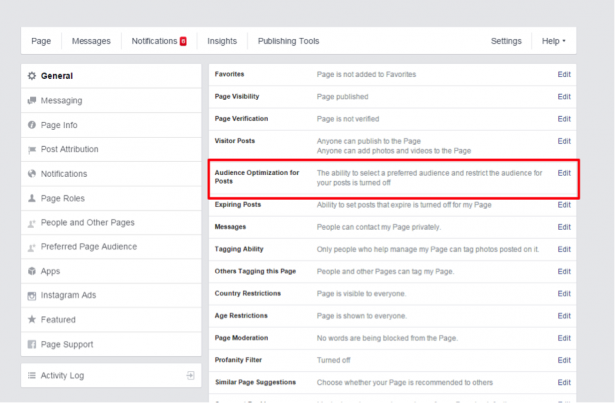Select the Page Roles person icon

coord(32,198)
